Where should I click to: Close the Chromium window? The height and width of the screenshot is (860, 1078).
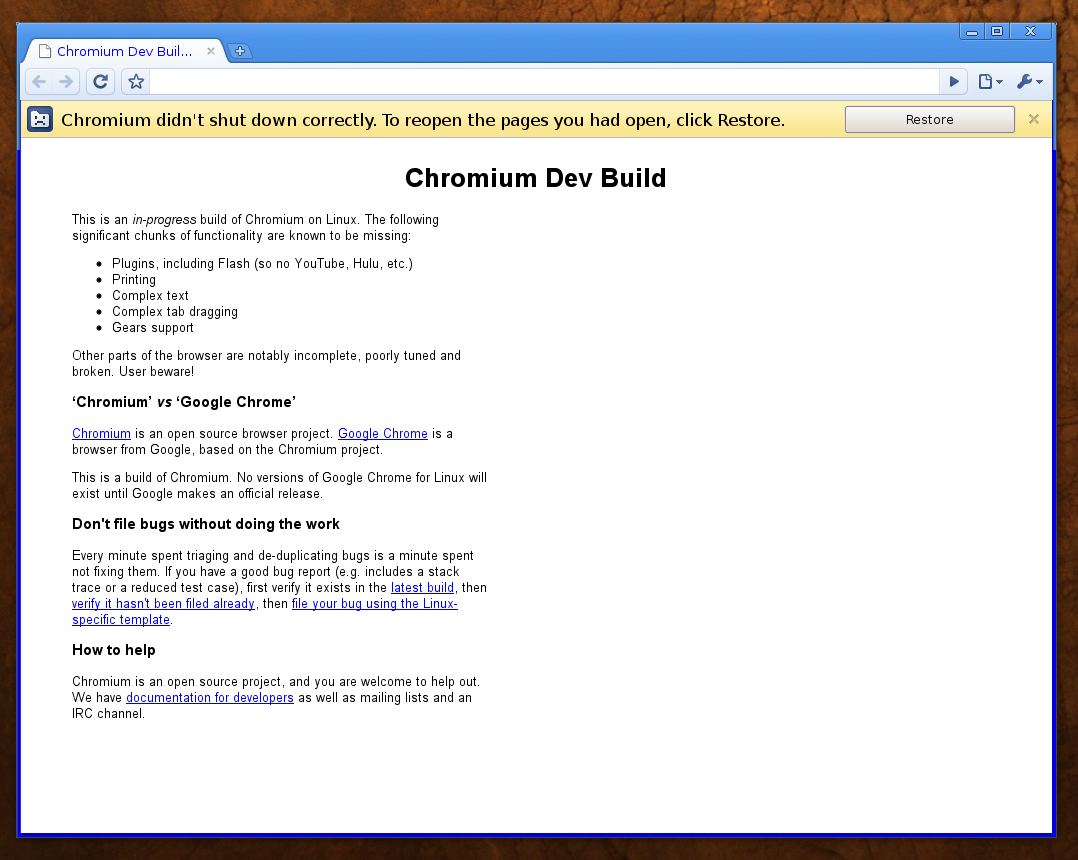coord(1030,31)
